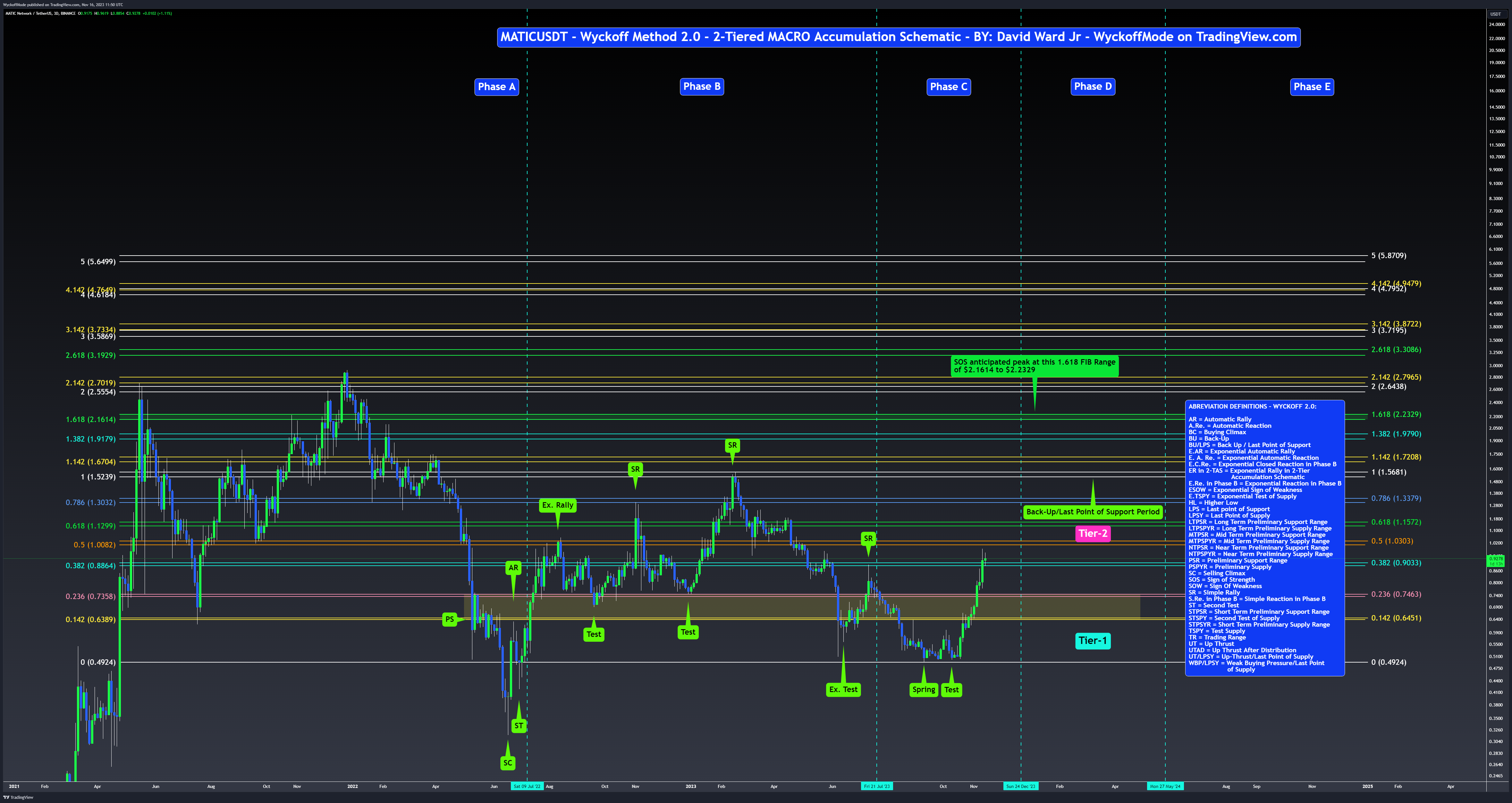Click the 2.142 (2.7965) Fibonacci label
Image resolution: width=1512 pixels, height=803 pixels.
pos(1396,377)
